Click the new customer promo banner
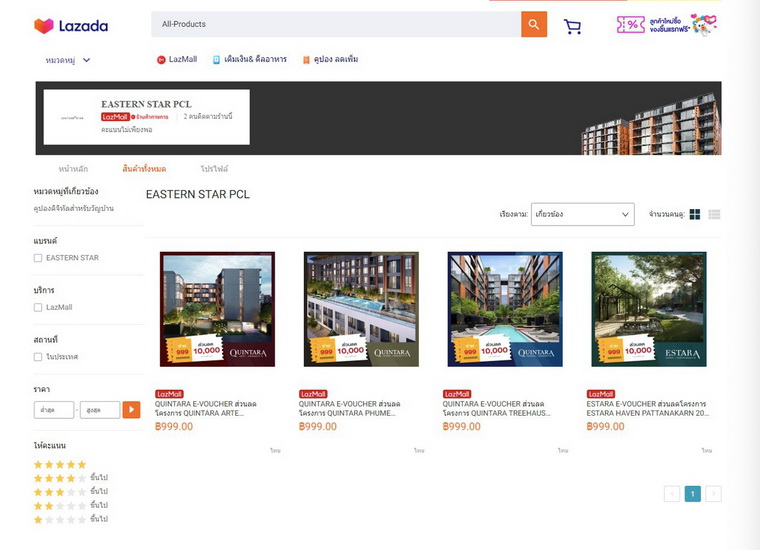Screen dimensions: 760x550 [x=666, y=24]
